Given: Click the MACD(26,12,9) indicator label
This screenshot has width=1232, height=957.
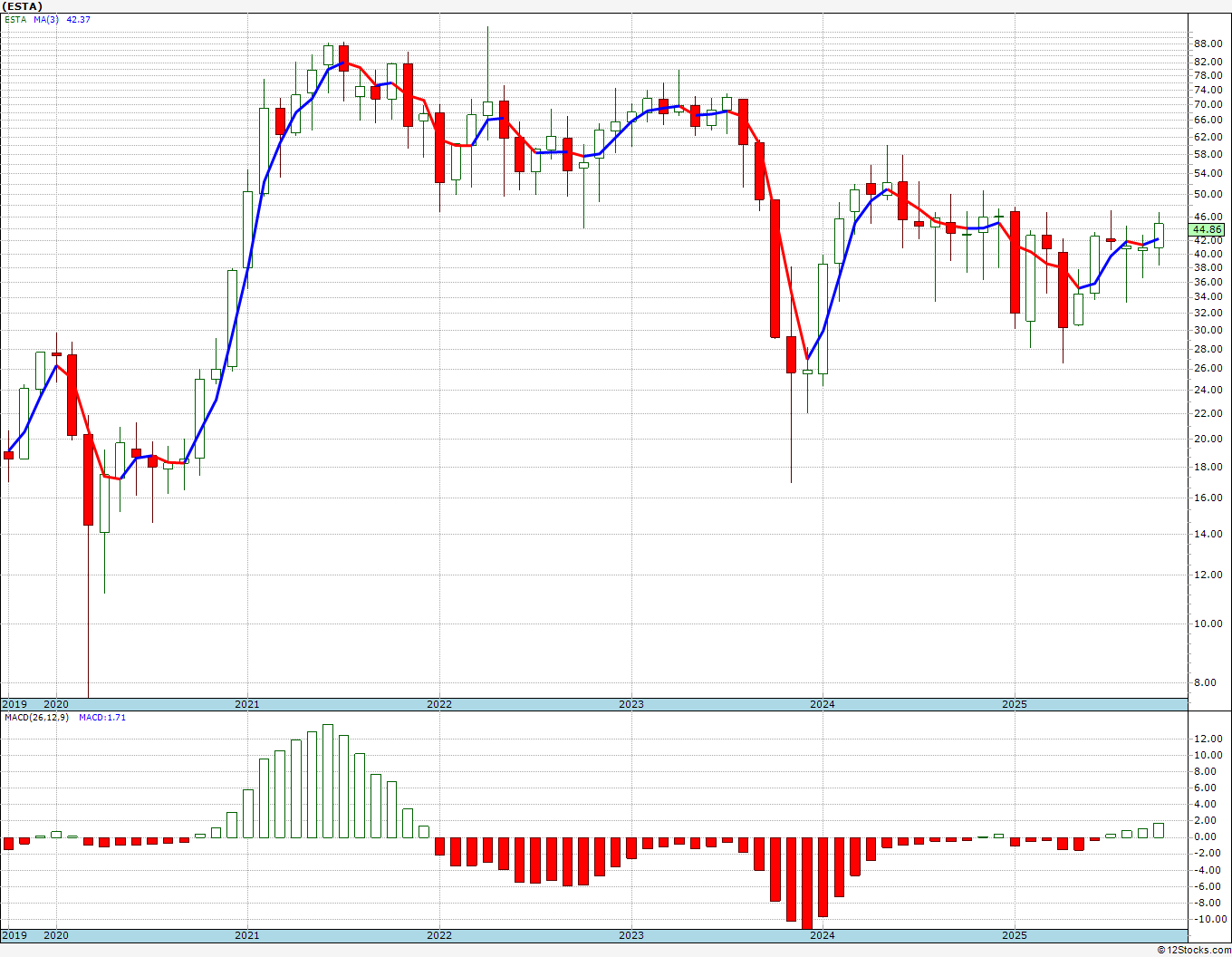Looking at the screenshot, I should (x=37, y=718).
